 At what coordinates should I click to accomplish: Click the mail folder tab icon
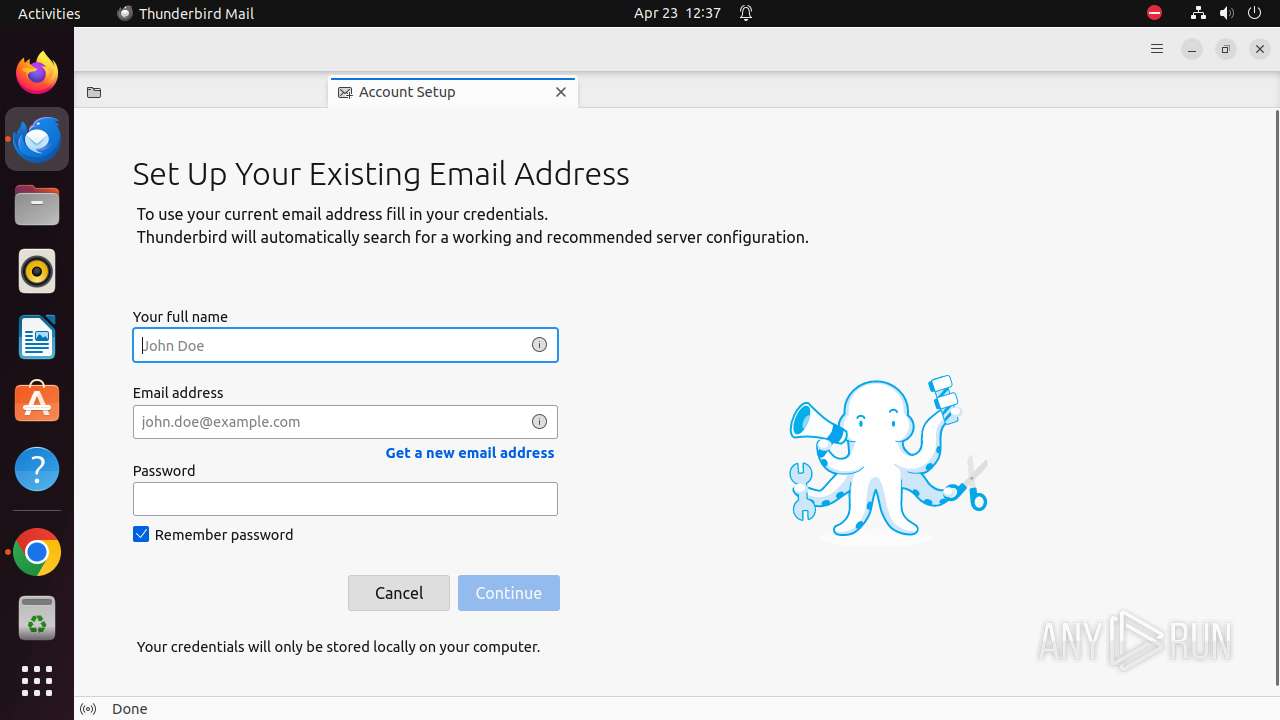(x=94, y=92)
